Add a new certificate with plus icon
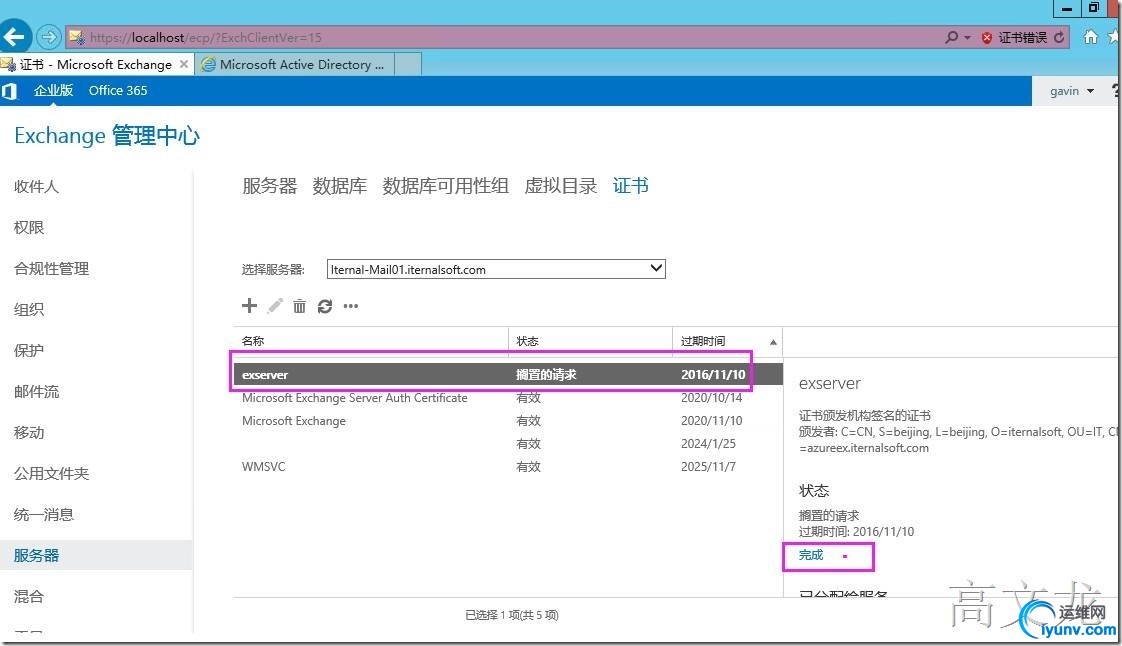This screenshot has height=646, width=1122. click(249, 306)
